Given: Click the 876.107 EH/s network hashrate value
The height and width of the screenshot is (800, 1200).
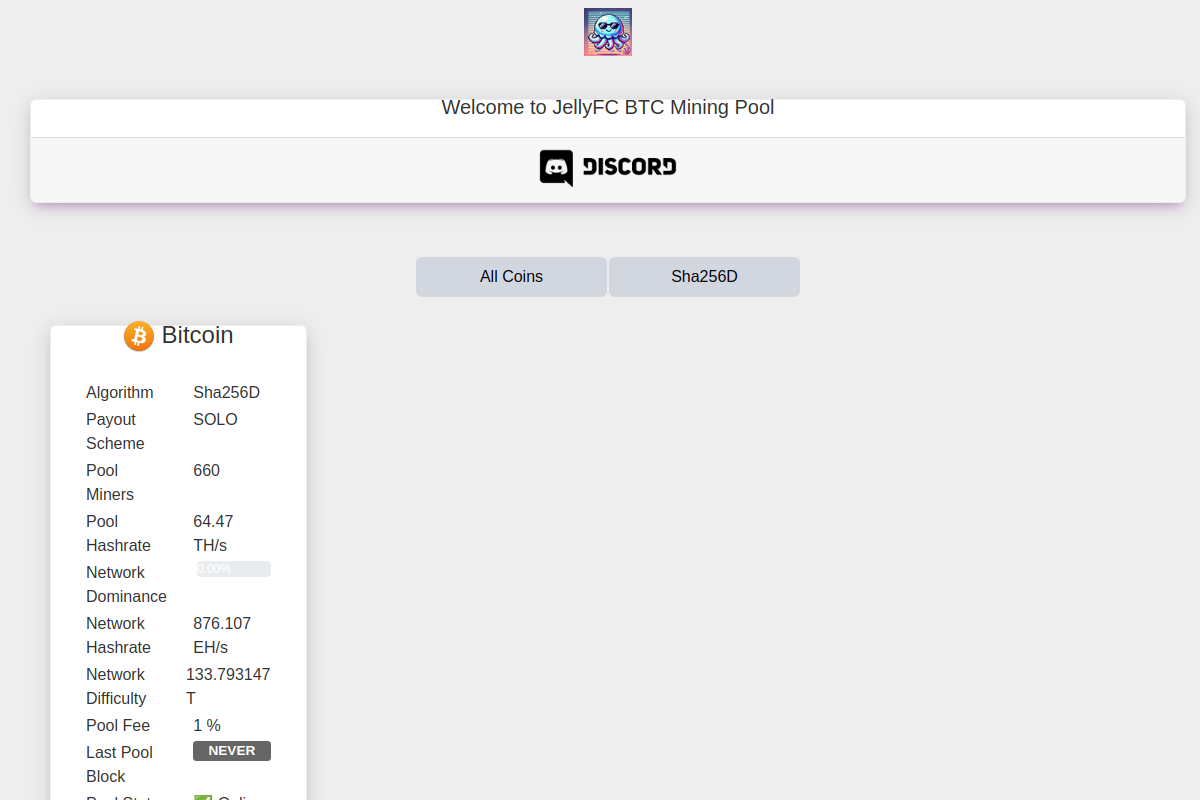Looking at the screenshot, I should coord(221,635).
